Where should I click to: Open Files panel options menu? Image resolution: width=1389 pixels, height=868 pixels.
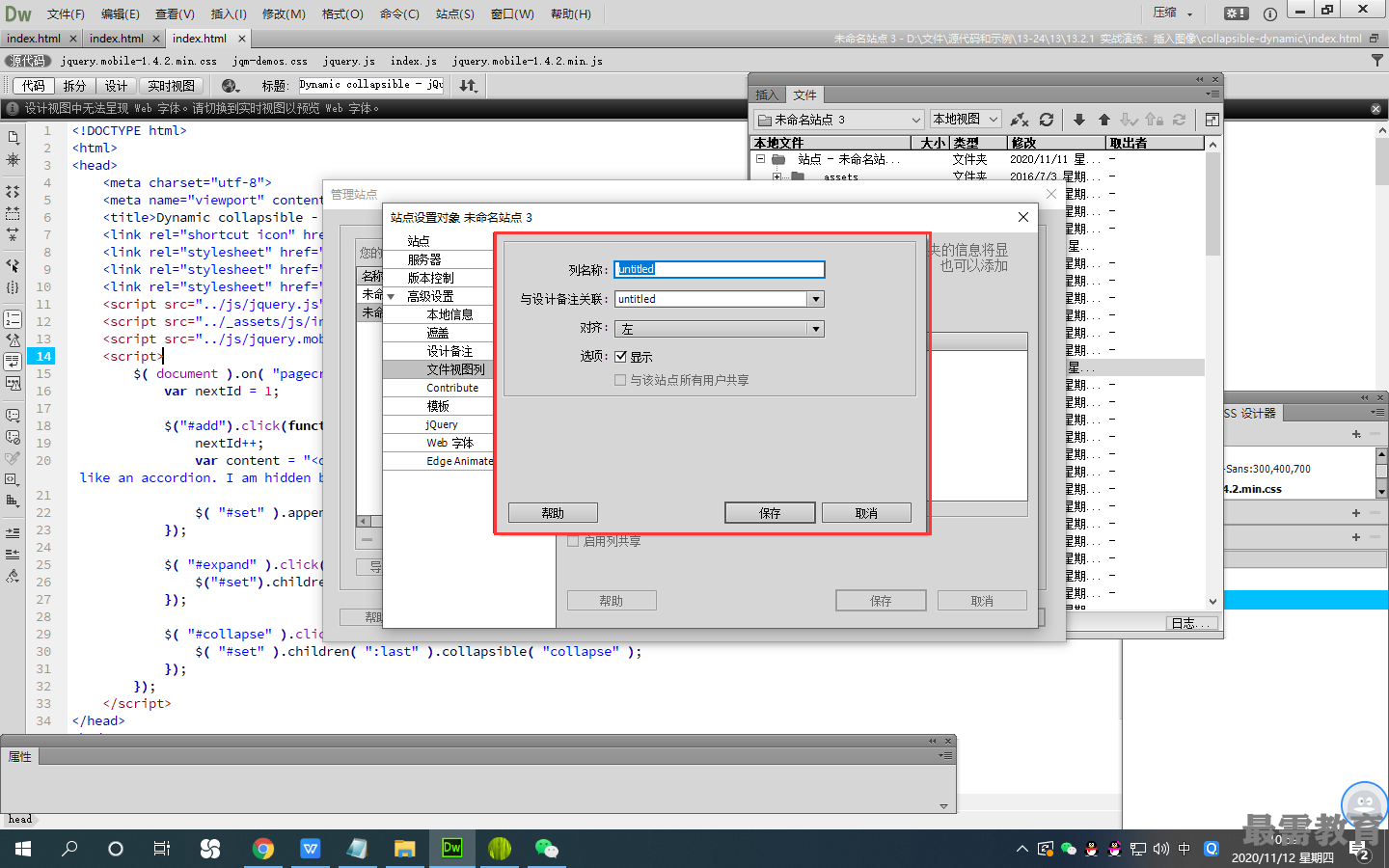point(1212,95)
